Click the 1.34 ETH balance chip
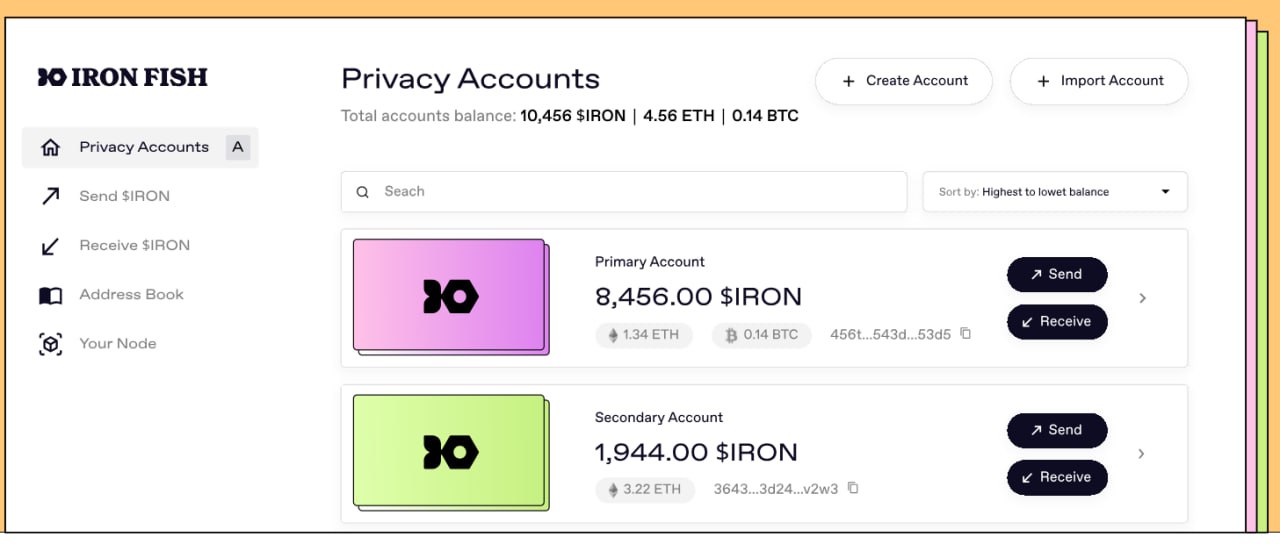 pyautogui.click(x=644, y=335)
